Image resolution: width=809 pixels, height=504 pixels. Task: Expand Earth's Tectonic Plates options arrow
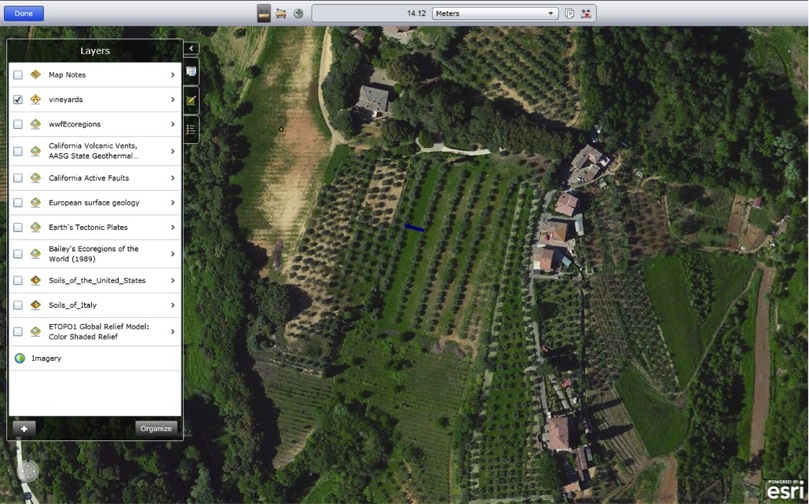pyautogui.click(x=172, y=227)
